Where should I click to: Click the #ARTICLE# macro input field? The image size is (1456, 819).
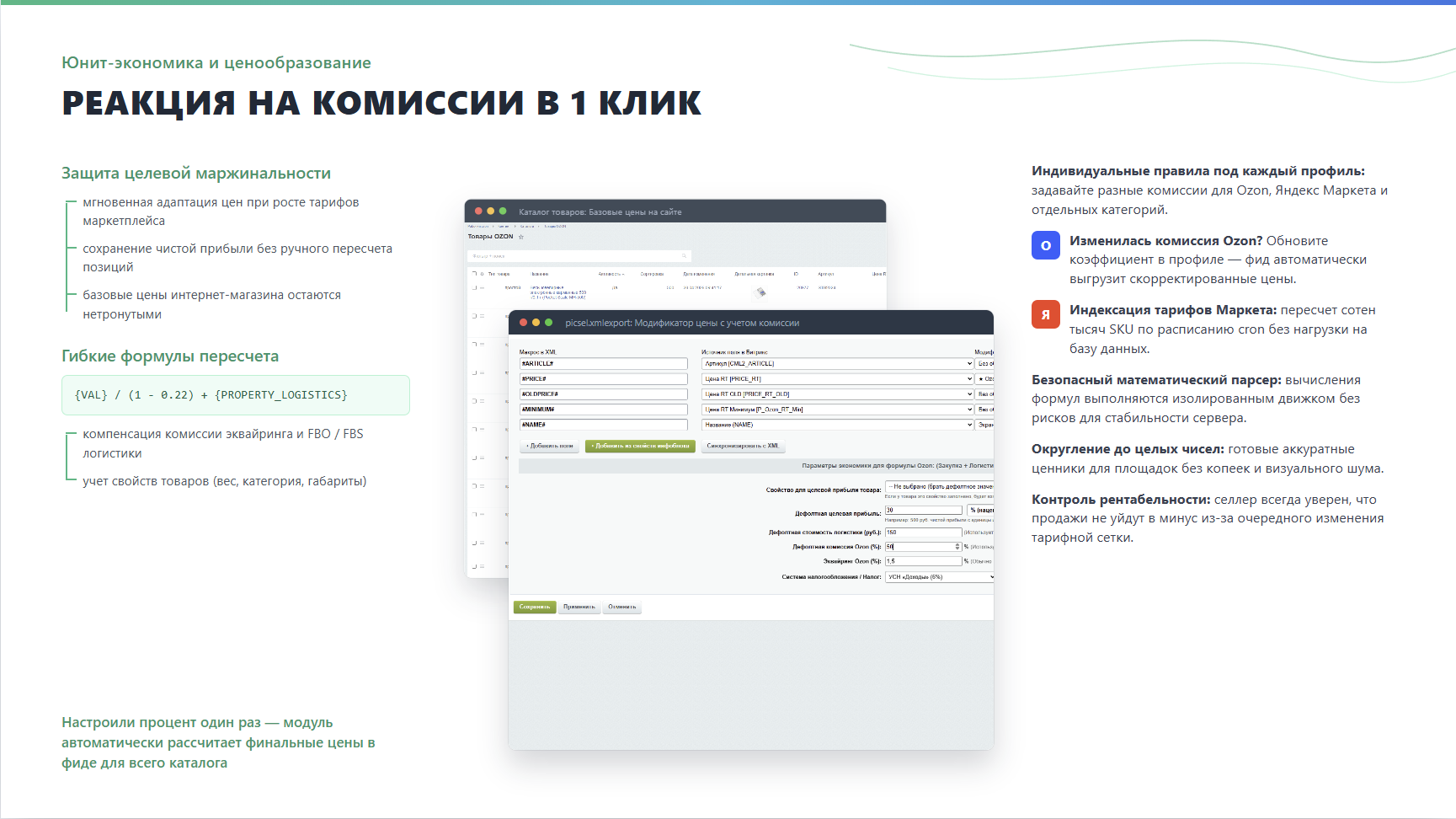click(604, 364)
